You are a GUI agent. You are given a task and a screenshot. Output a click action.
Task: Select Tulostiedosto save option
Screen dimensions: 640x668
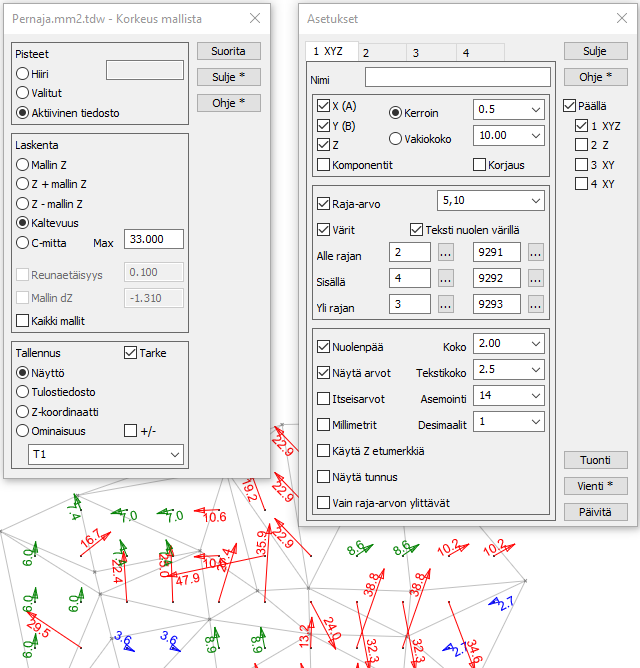(22, 392)
